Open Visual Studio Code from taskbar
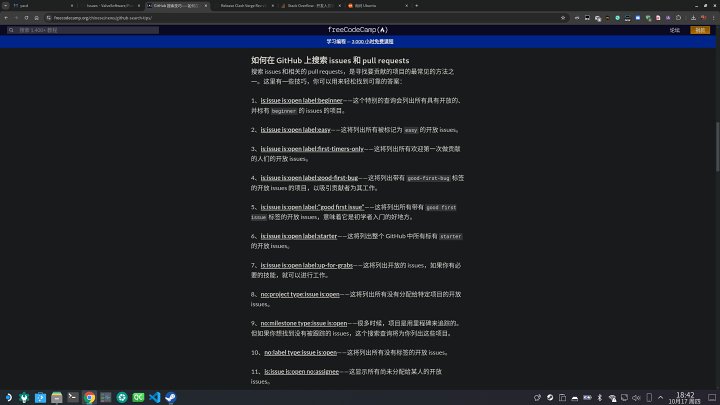Image resolution: width=720 pixels, height=405 pixels. pos(154,397)
